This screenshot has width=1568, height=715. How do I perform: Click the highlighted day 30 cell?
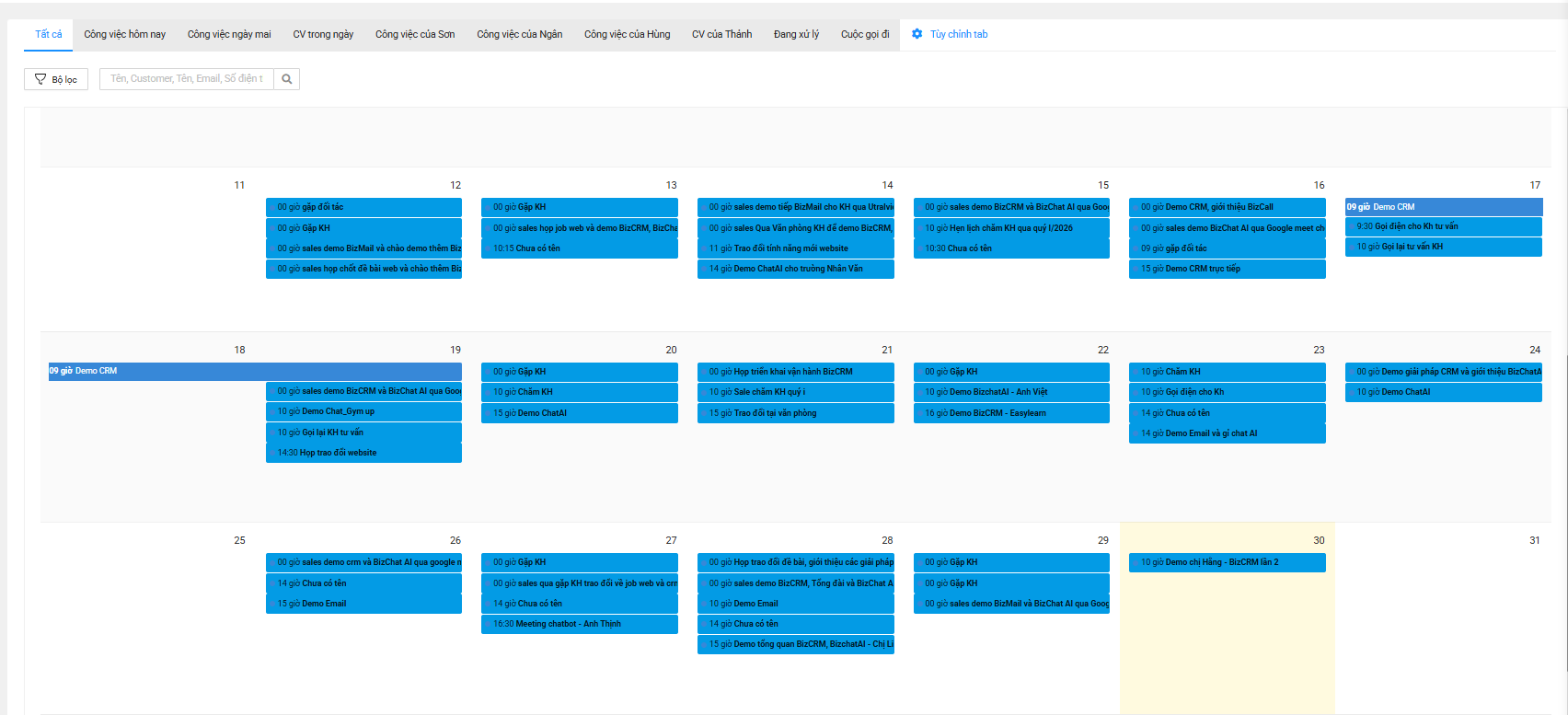1227,644
